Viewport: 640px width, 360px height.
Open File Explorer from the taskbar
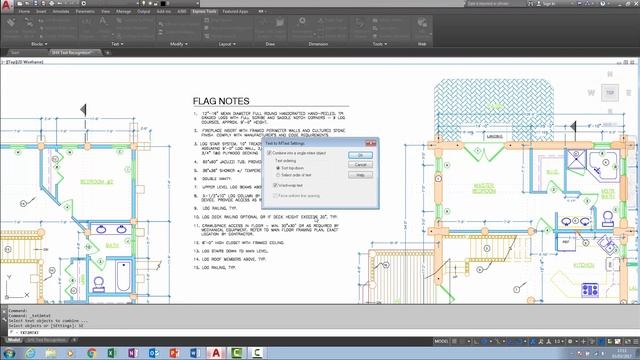[51, 353]
